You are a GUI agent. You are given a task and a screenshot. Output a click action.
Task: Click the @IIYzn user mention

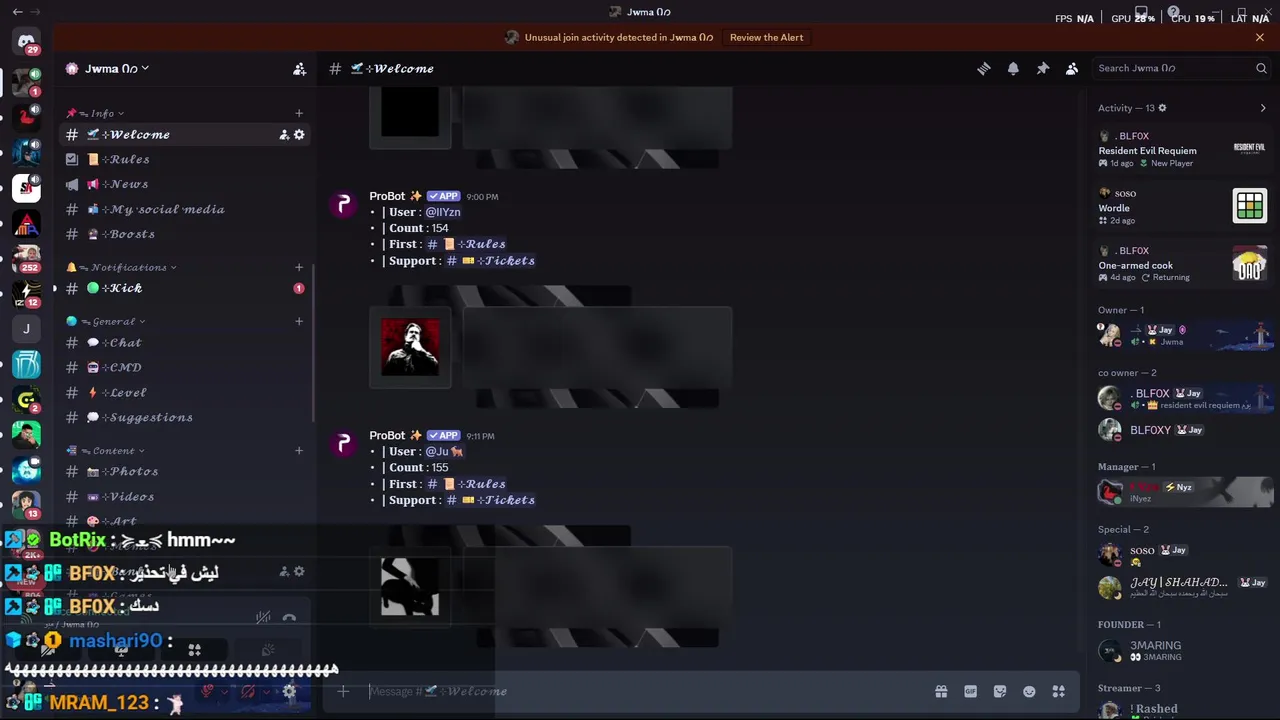(443, 212)
